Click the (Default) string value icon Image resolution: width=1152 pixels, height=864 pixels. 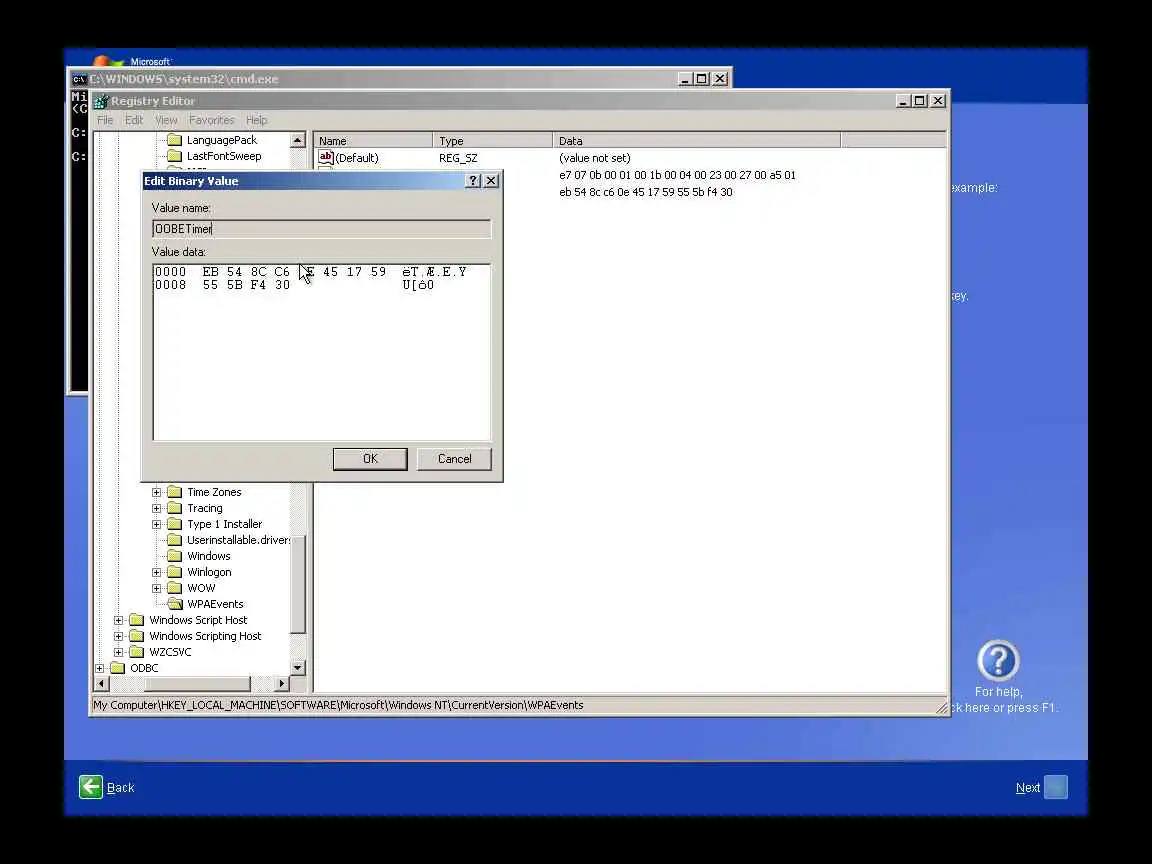[x=325, y=157]
